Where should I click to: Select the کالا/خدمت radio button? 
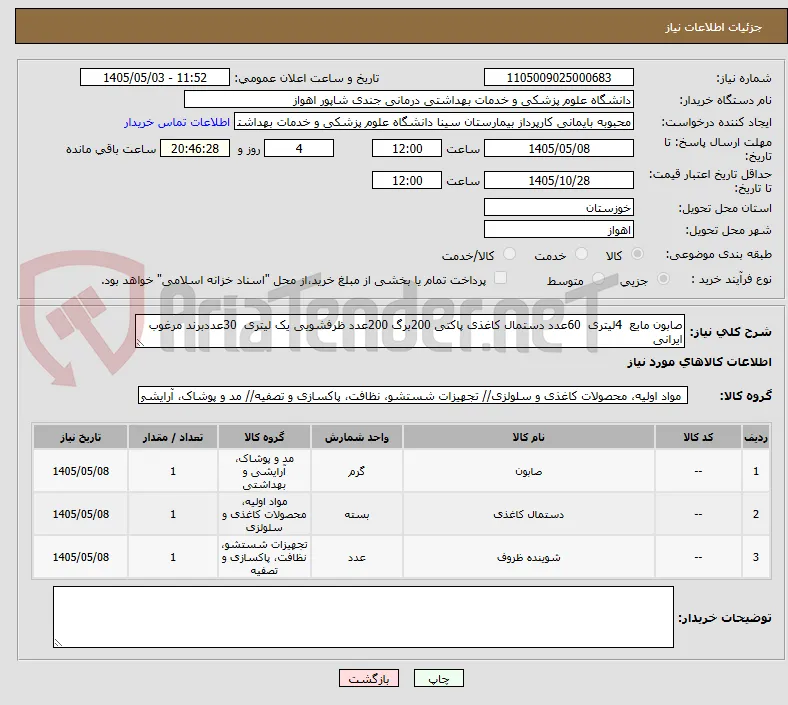click(x=510, y=254)
